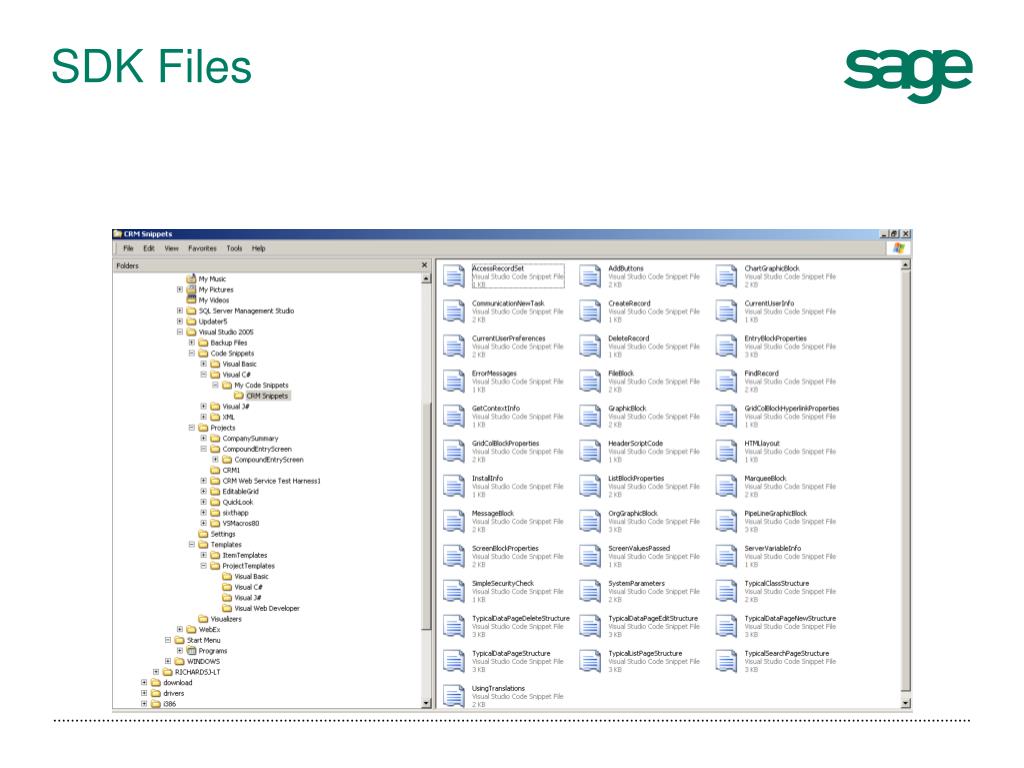Image resolution: width=1024 pixels, height=768 pixels.
Task: Select the AddButtons snippet file icon
Action: tap(590, 276)
